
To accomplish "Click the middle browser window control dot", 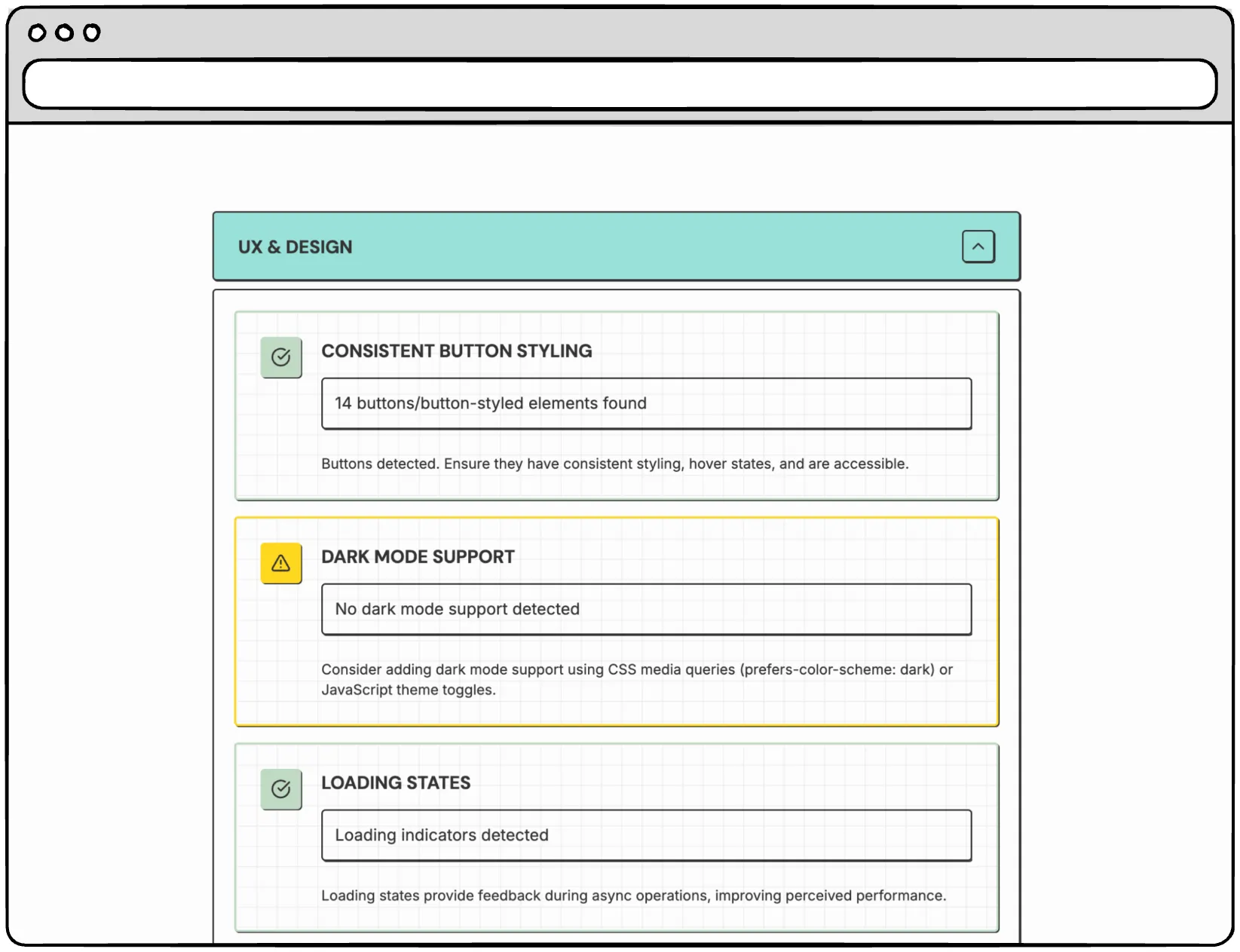I will point(64,32).
